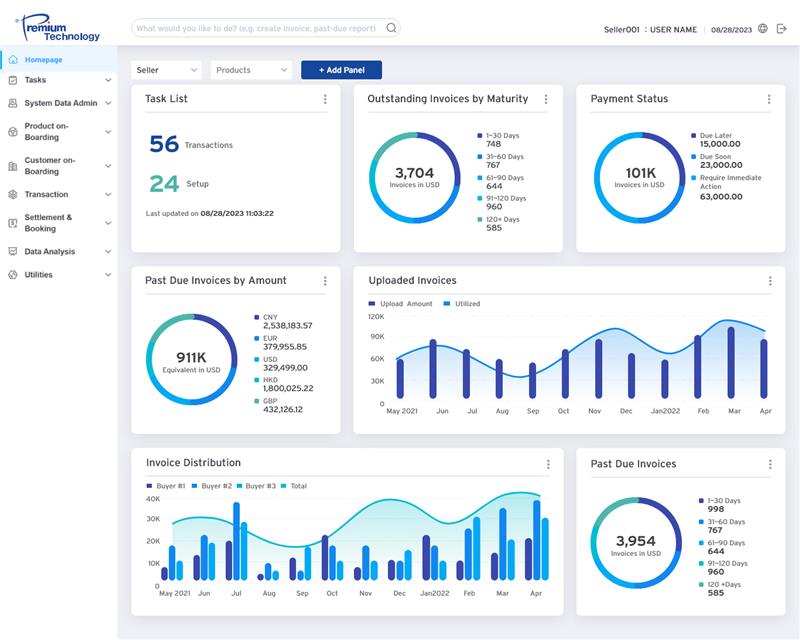Screen dimensions: 800x640
Task: Expand the Utilities chevron
Action: (108, 275)
